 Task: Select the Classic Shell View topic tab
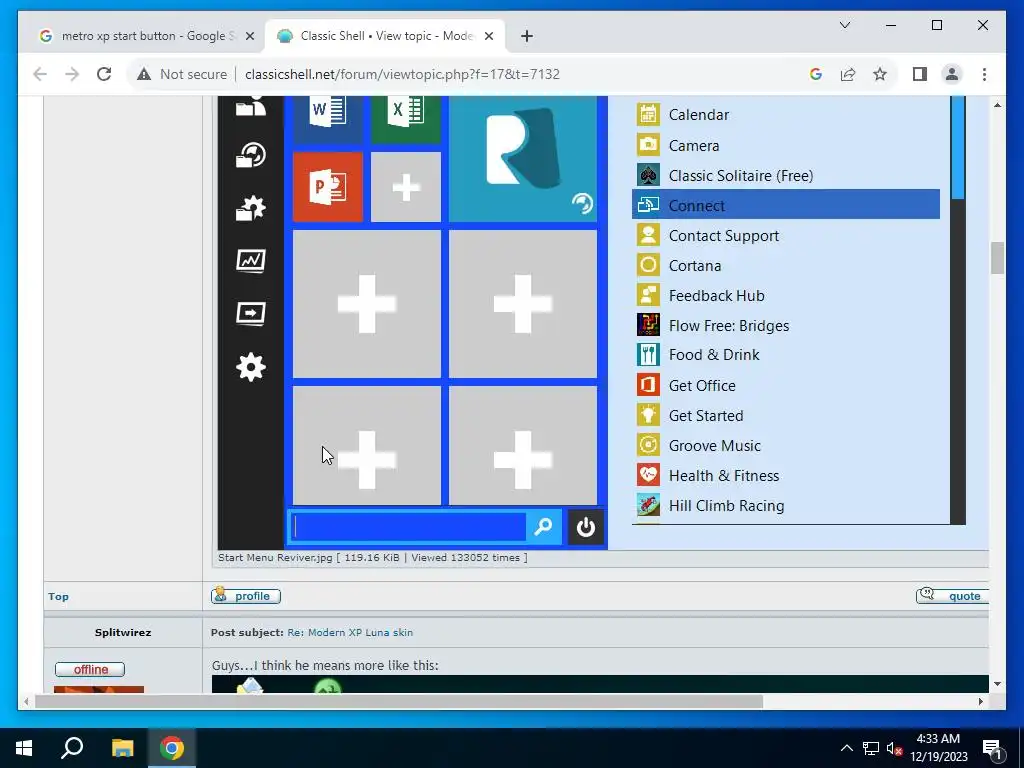(x=385, y=36)
